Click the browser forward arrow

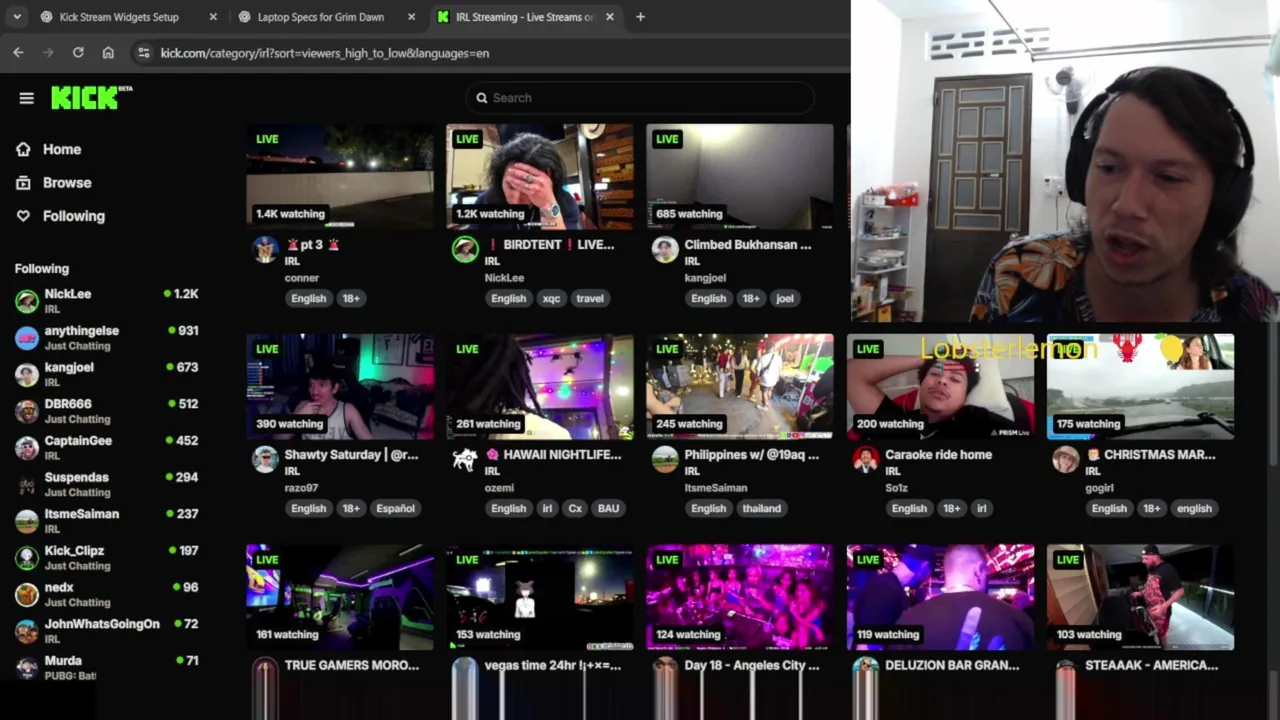point(48,53)
